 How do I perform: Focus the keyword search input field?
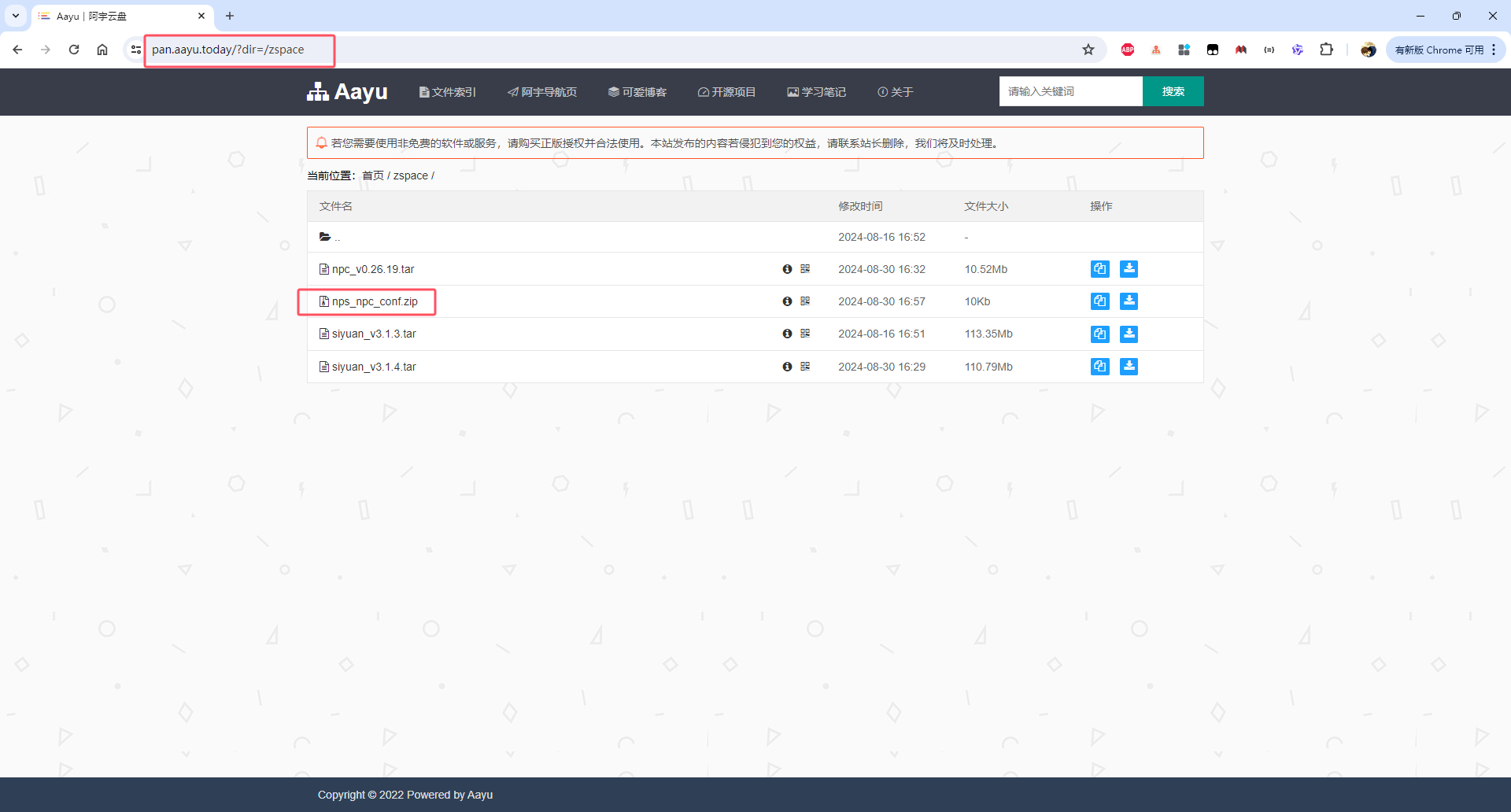pos(1070,91)
